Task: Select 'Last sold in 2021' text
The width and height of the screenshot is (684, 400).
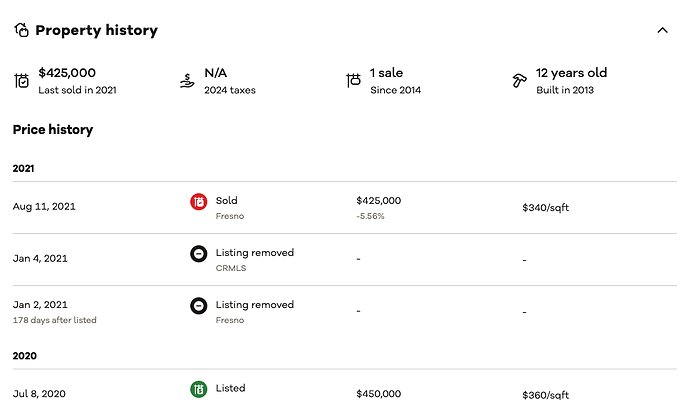Action: coord(77,90)
